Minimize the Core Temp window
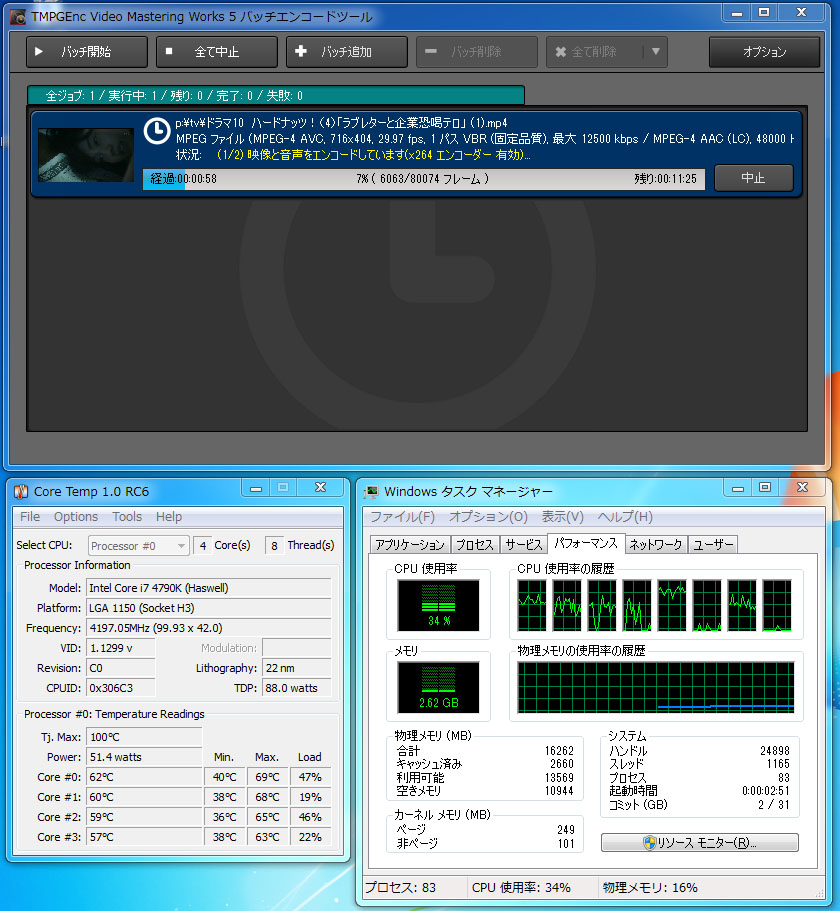 (256, 488)
